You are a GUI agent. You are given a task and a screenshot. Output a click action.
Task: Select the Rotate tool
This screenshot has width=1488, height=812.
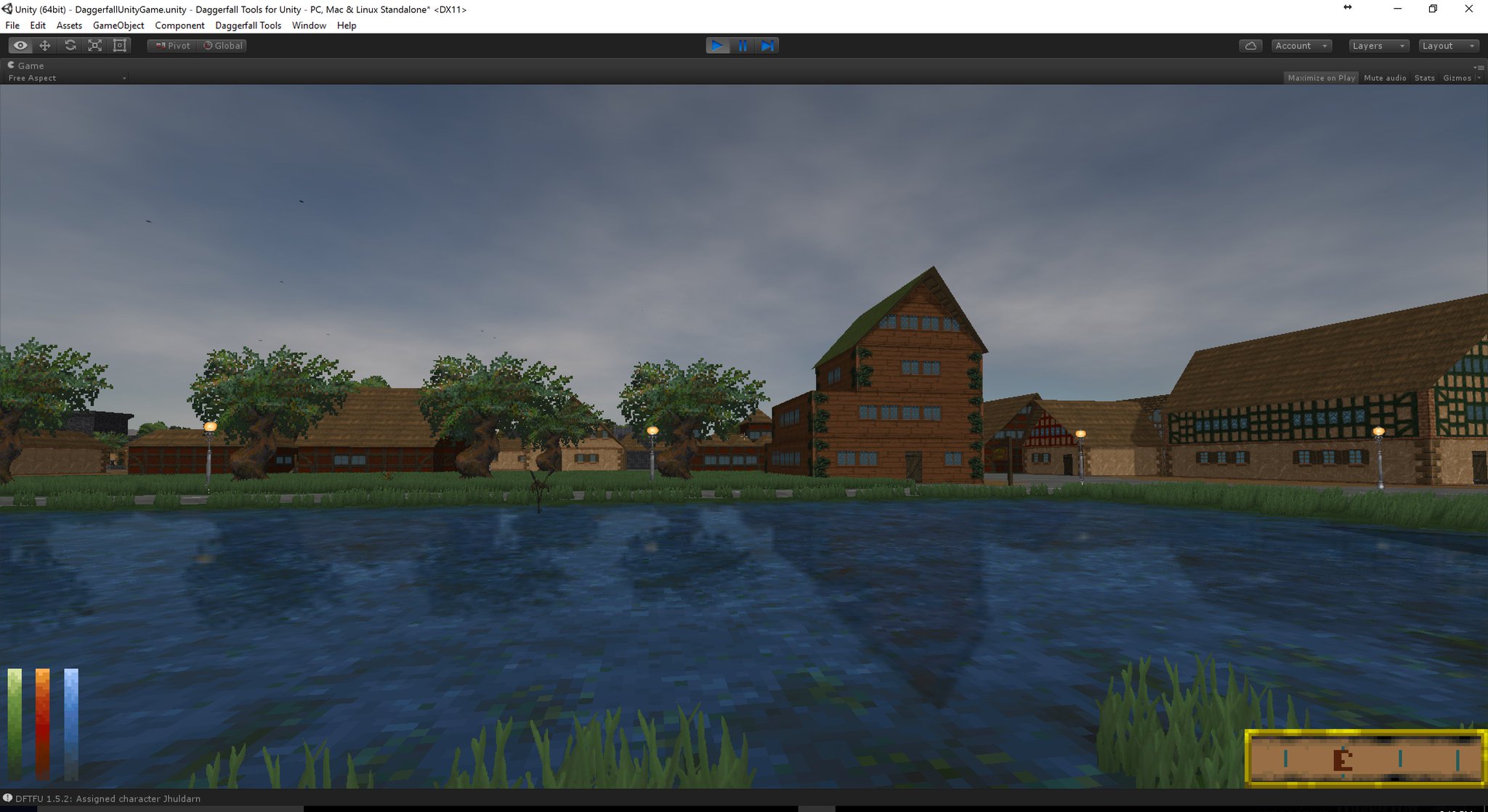coord(70,45)
